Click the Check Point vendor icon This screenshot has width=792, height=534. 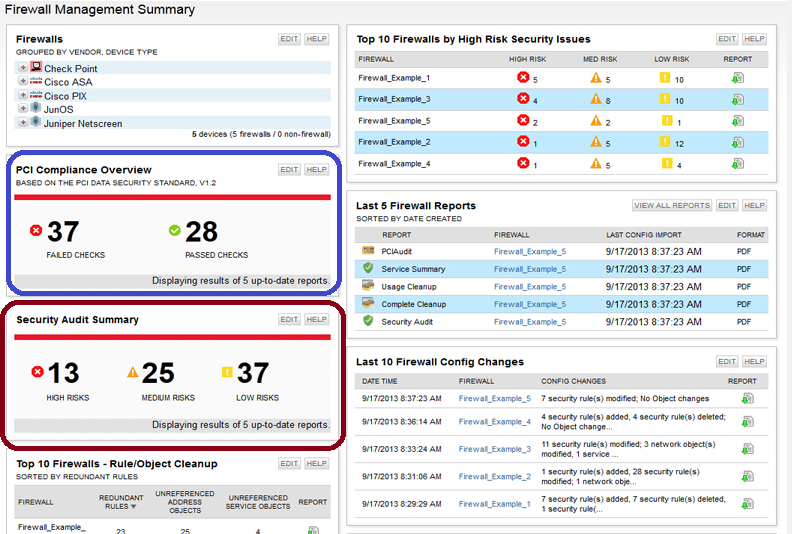tap(36, 67)
